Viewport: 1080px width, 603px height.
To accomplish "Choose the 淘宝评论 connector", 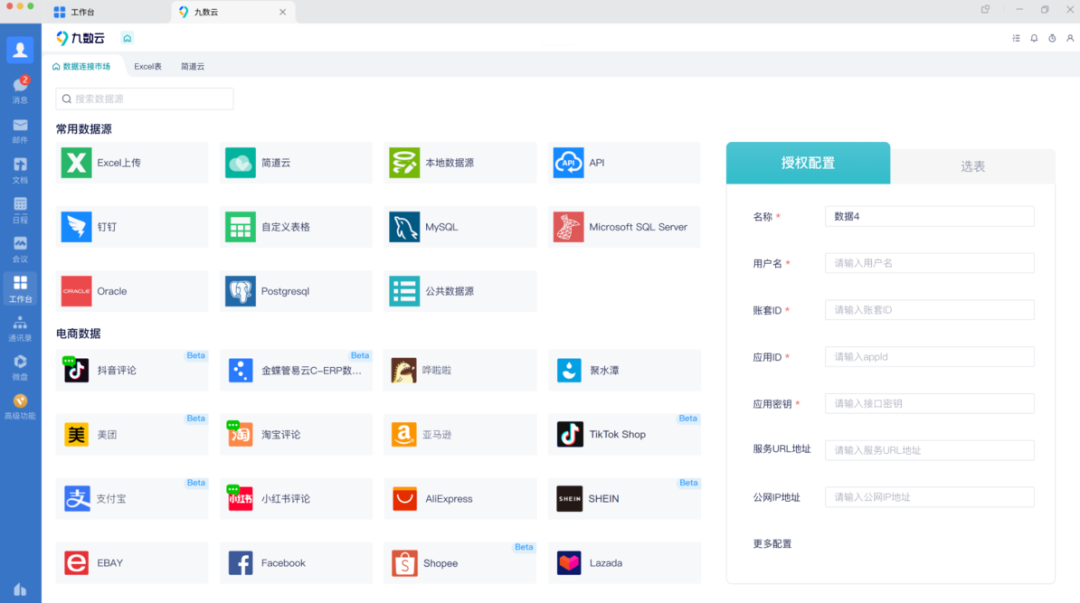I will point(296,434).
